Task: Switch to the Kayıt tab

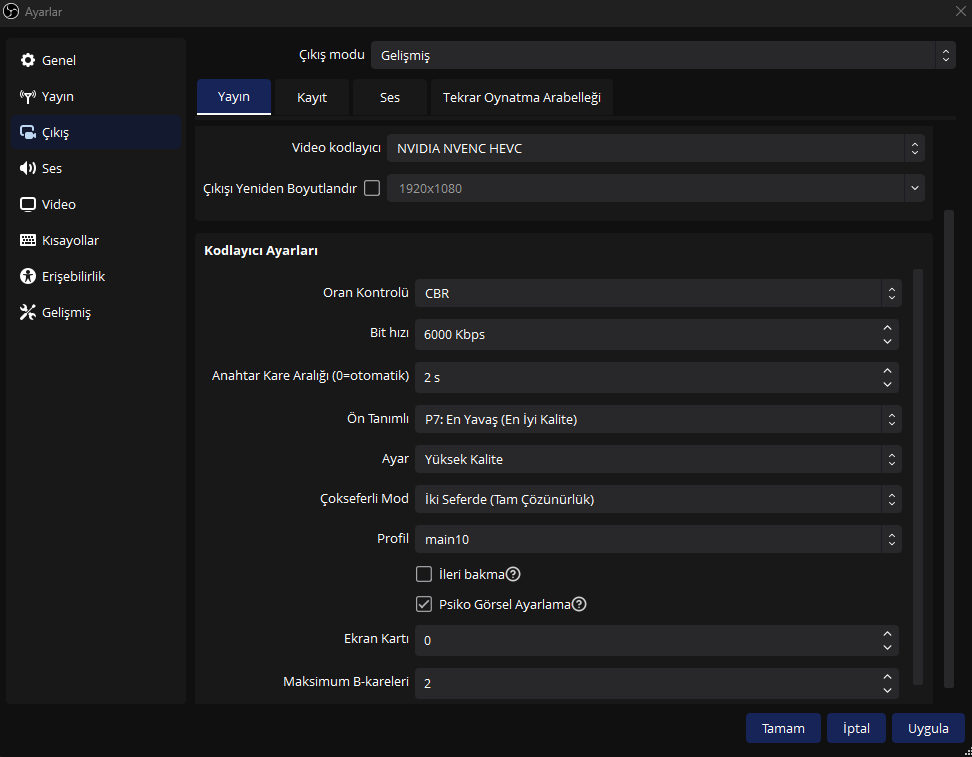Action: [x=312, y=97]
